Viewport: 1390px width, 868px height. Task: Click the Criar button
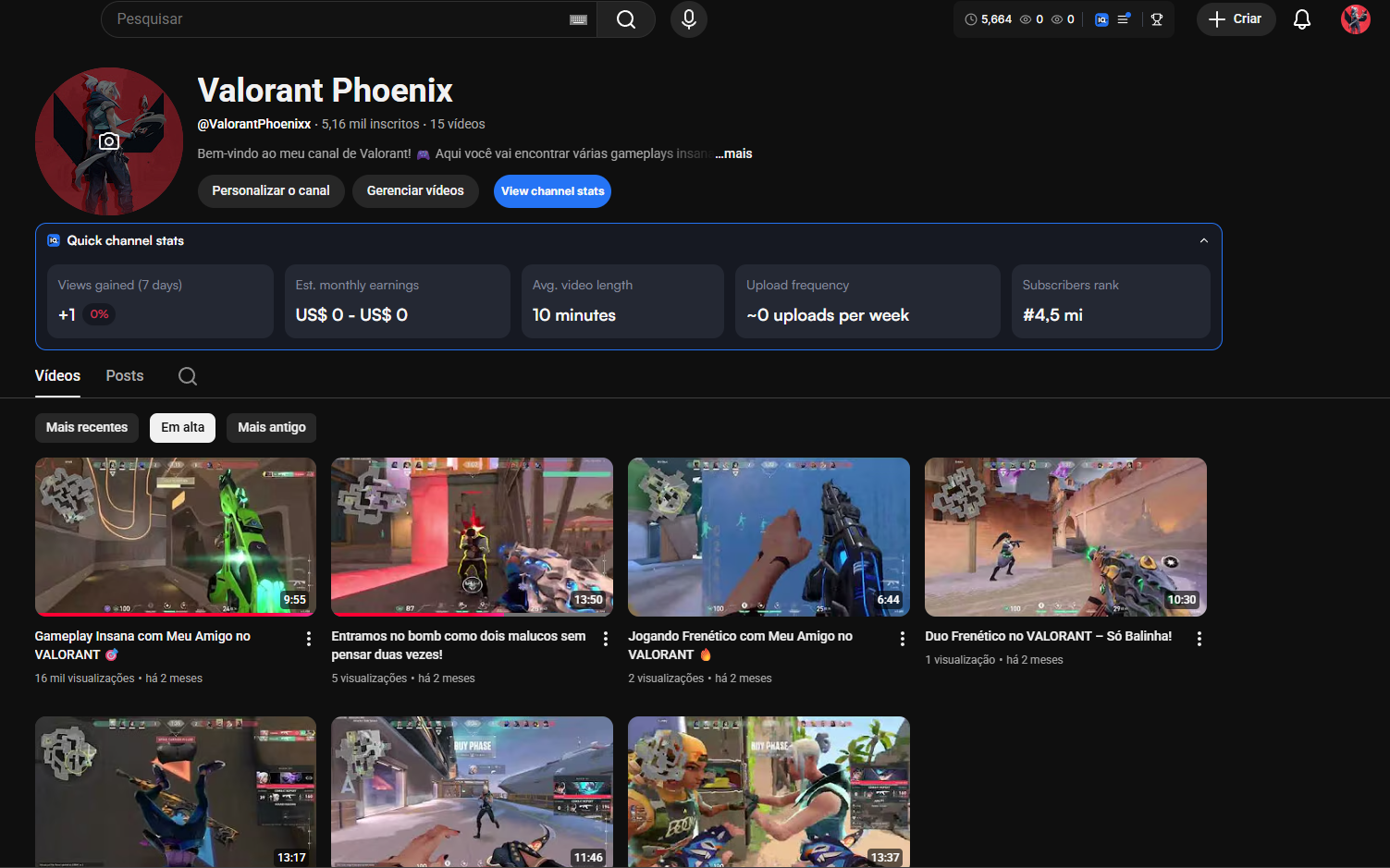tap(1236, 19)
